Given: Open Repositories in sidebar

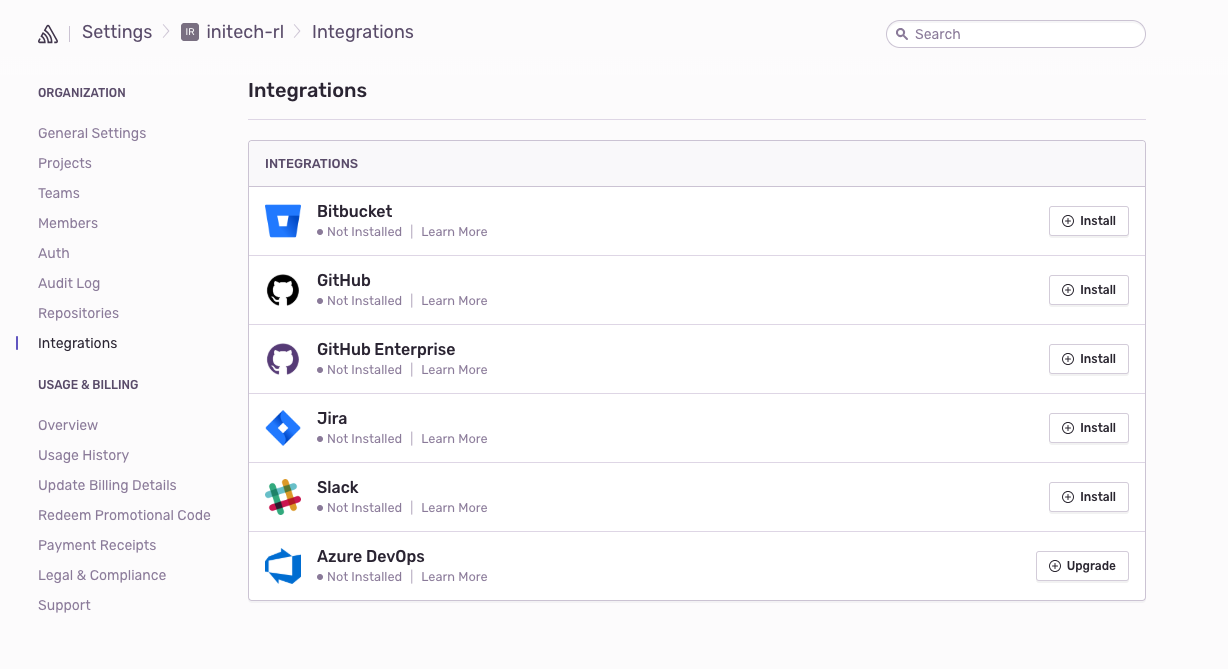Looking at the screenshot, I should click(78, 313).
